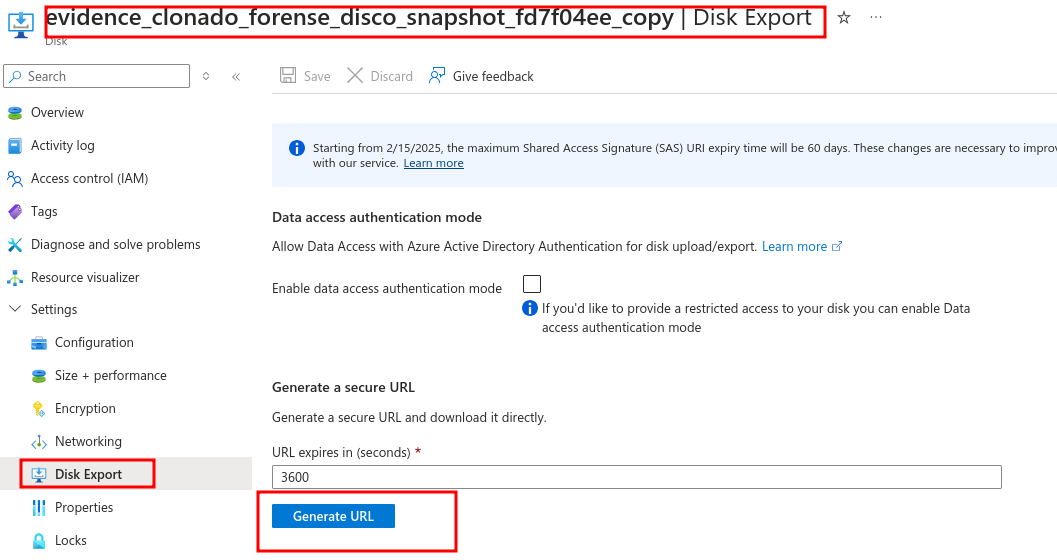
Task: Click the Access control (IAM) people icon
Action: [15, 179]
